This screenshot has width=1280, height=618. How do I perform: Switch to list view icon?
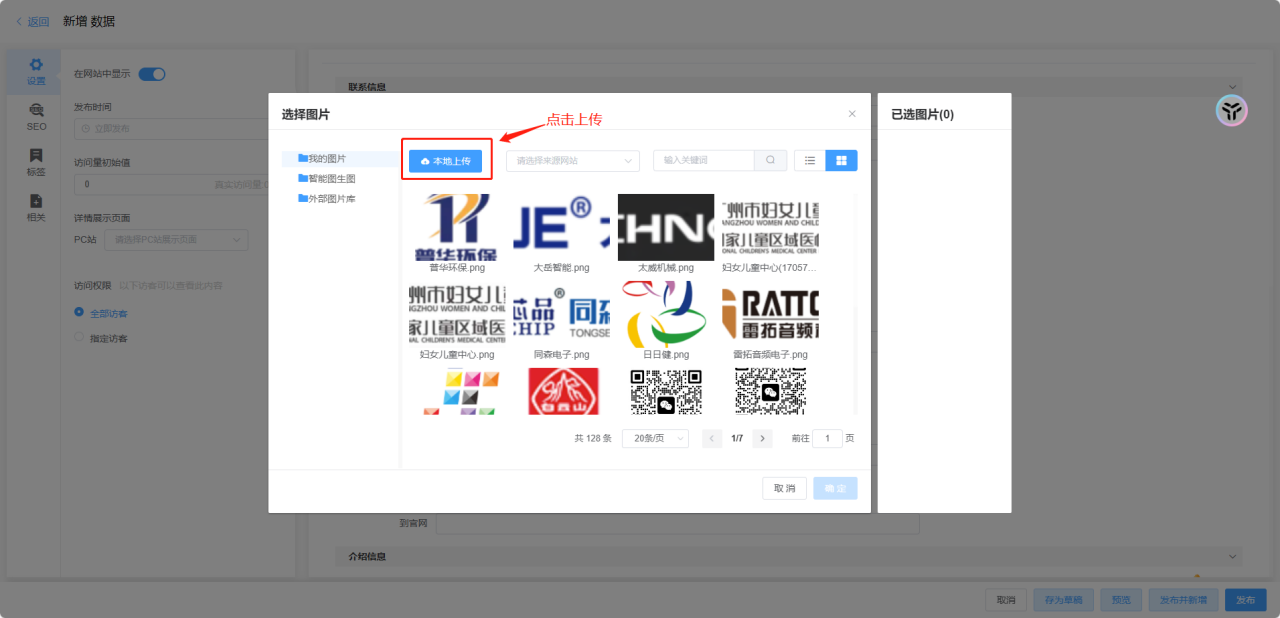(810, 160)
